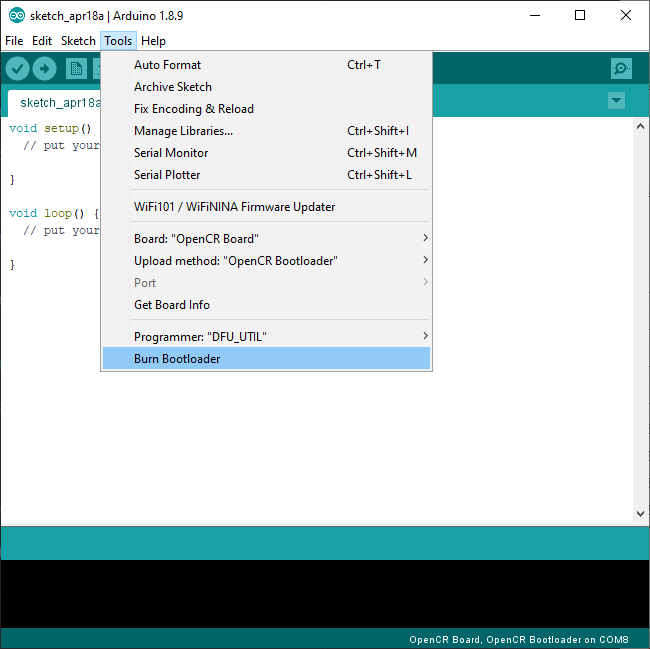650x649 pixels.
Task: Launch Serial Monitor from the menu
Action: click(266, 153)
